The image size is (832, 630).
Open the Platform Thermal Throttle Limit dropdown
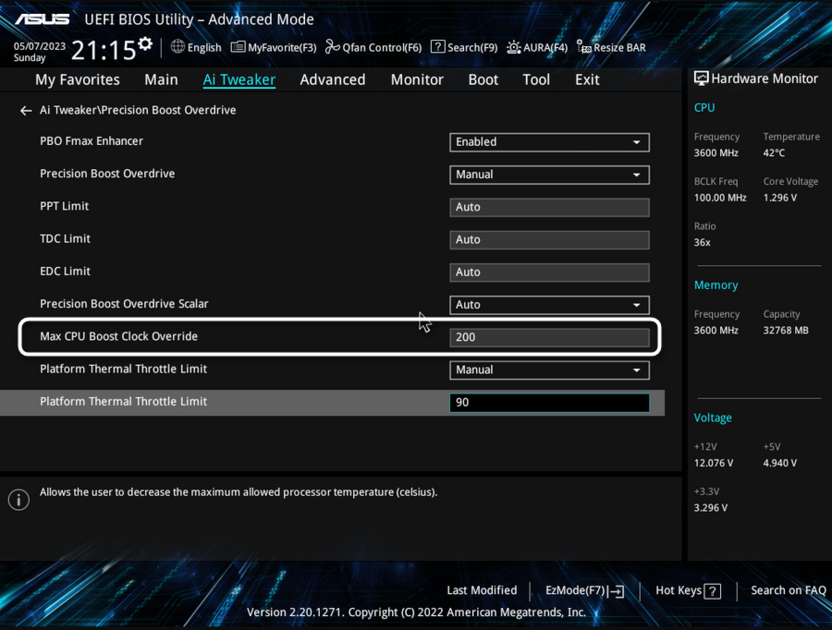pyautogui.click(x=549, y=370)
